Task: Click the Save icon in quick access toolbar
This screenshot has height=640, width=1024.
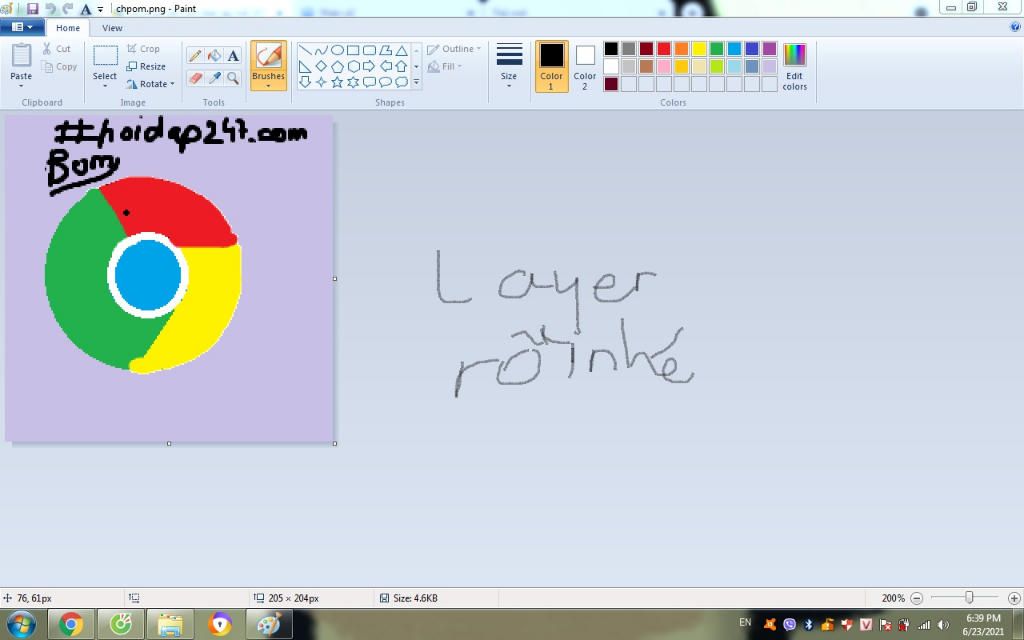Action: click(32, 8)
